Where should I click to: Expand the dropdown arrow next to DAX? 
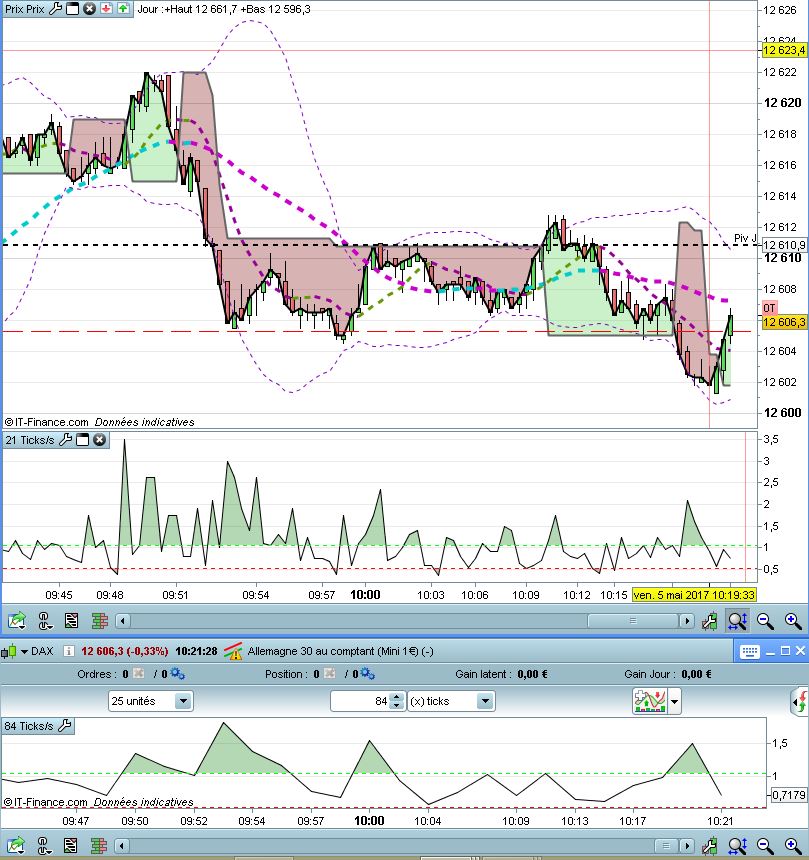coord(24,652)
